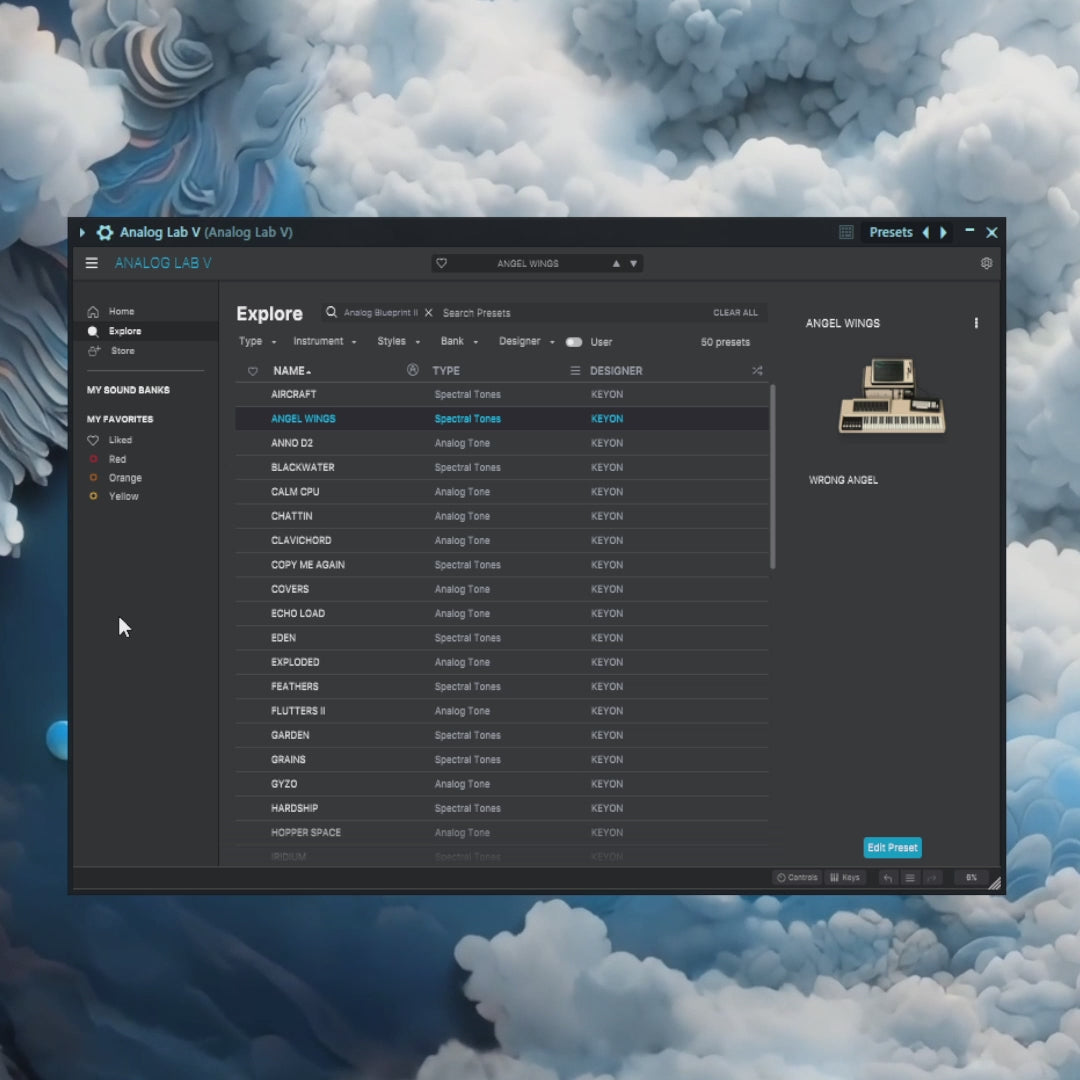1080x1080 pixels.
Task: Expand the Type filter dropdown
Action: [257, 342]
